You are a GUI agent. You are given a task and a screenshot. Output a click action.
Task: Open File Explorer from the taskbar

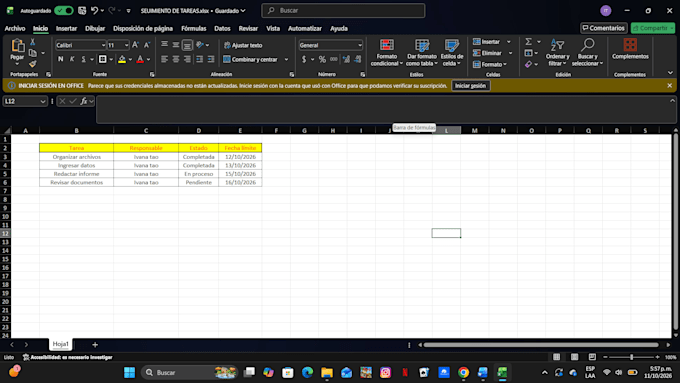tap(327, 372)
